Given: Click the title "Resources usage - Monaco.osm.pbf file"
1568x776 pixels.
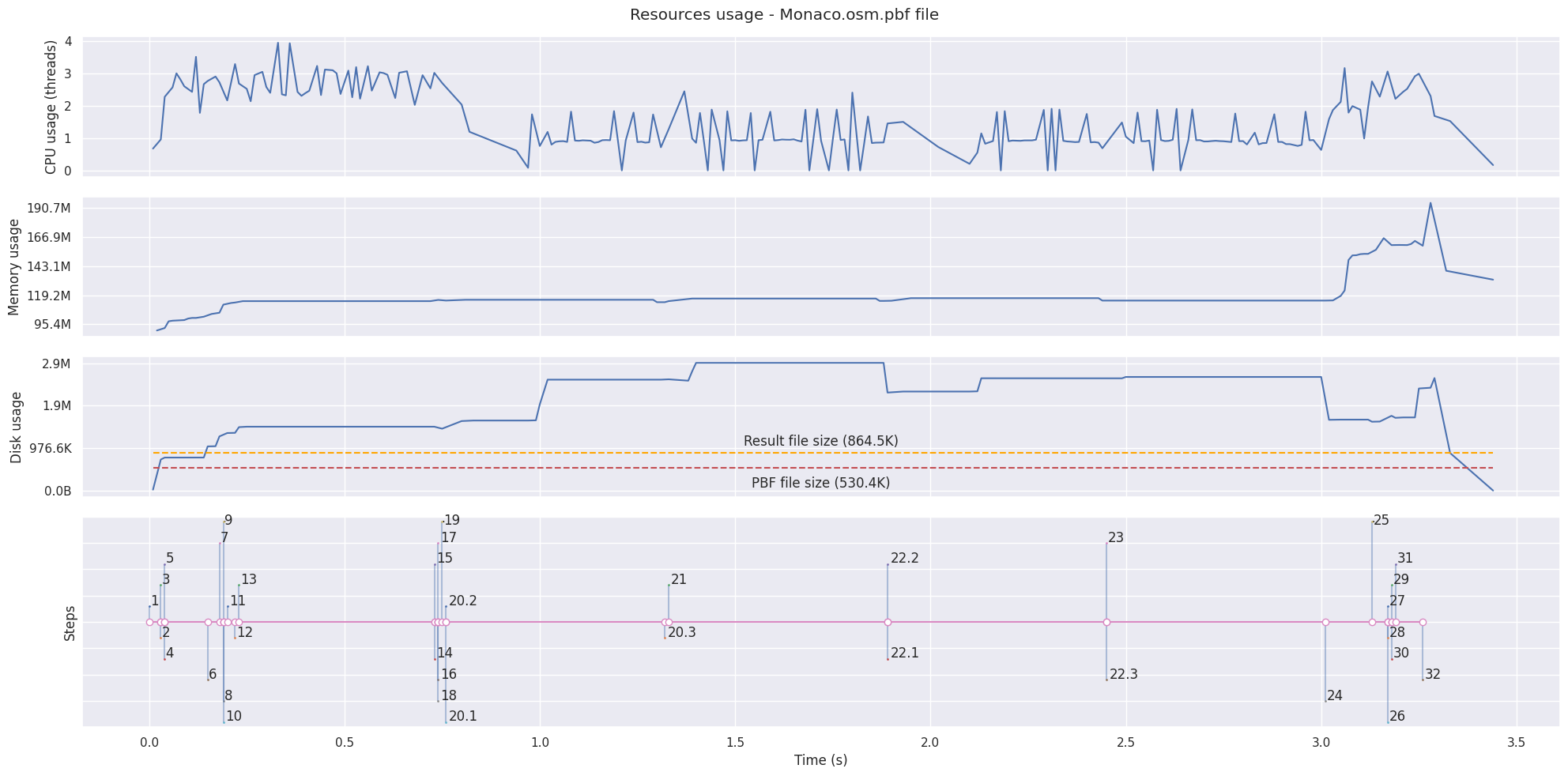Looking at the screenshot, I should [x=784, y=15].
